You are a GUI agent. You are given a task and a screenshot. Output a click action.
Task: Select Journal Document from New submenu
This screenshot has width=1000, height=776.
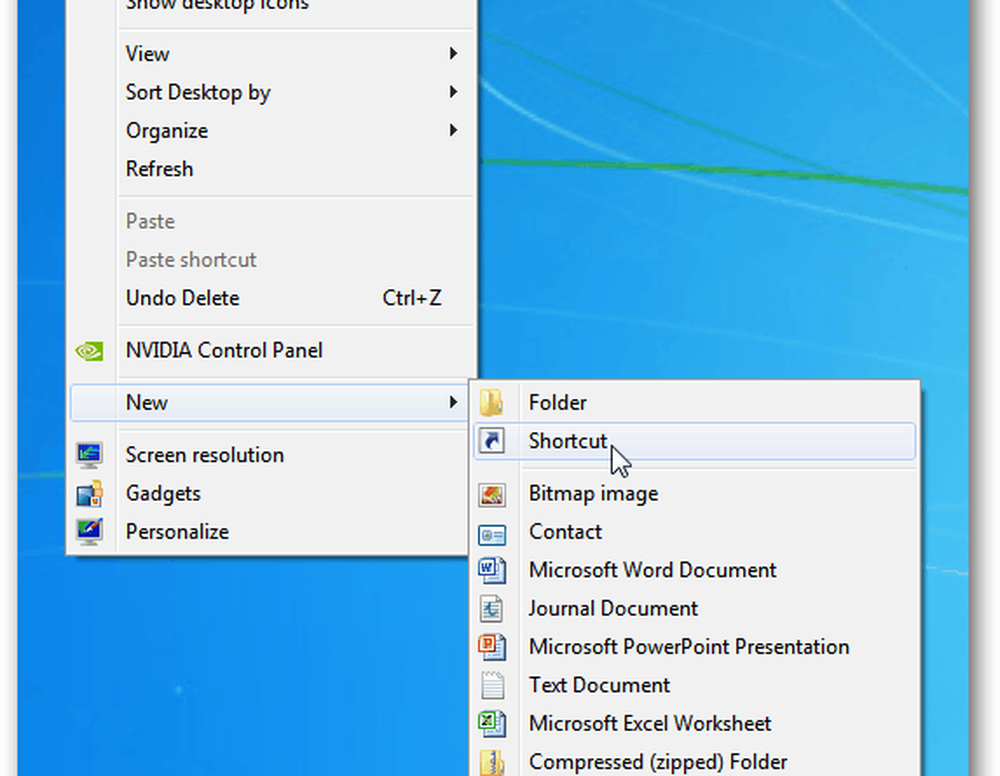613,608
